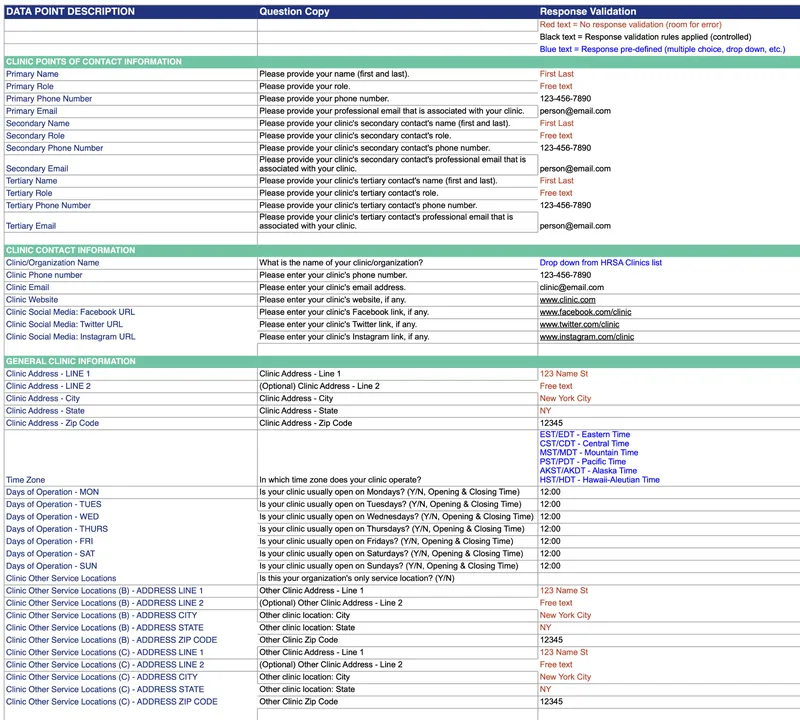Viewport: 800px width, 720px height.
Task: Click the 'Black text = Response validation rules applied' cell
Action: point(669,37)
